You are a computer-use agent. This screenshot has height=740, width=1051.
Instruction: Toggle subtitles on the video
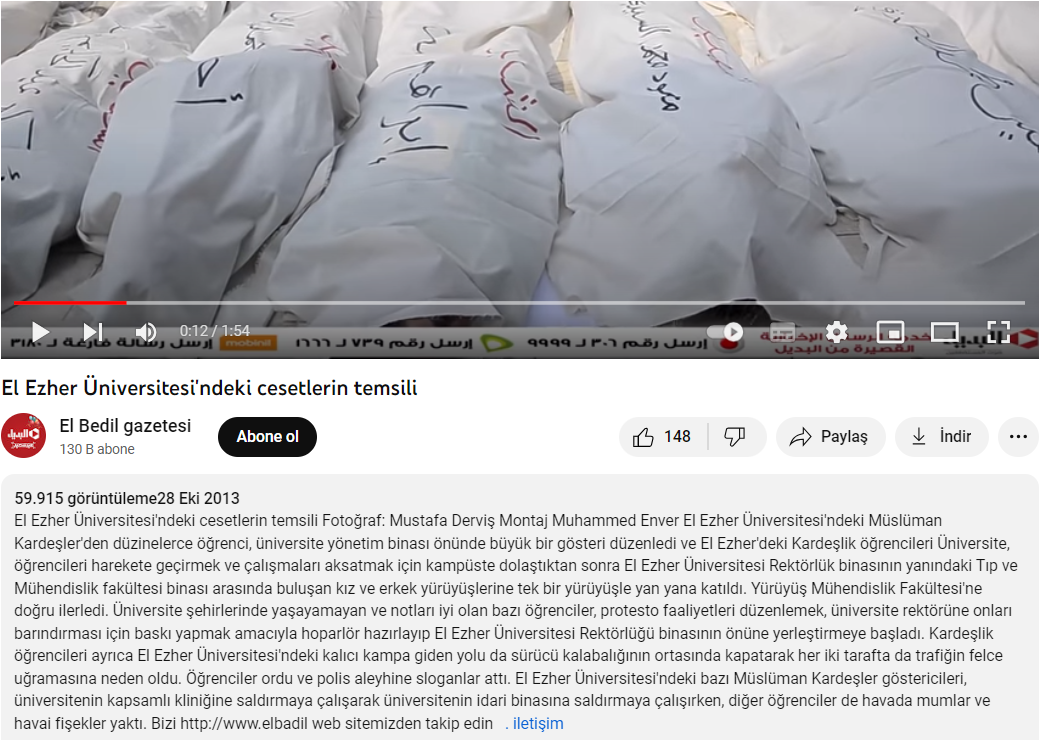pos(782,332)
